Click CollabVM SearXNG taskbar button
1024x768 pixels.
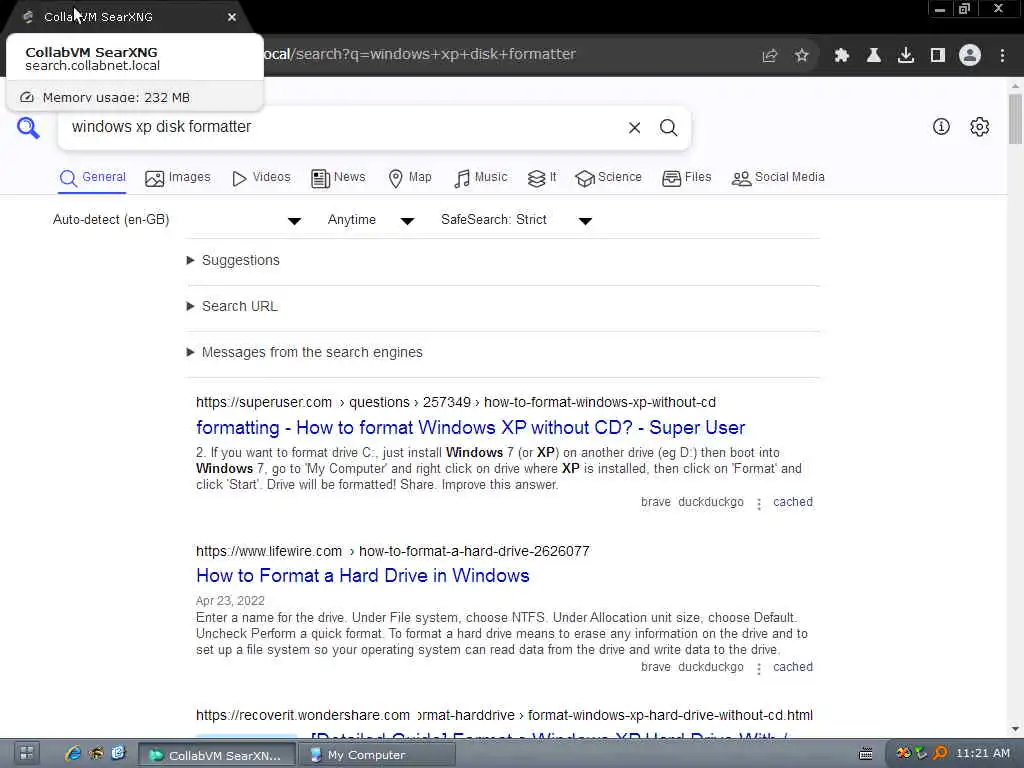[x=217, y=754]
